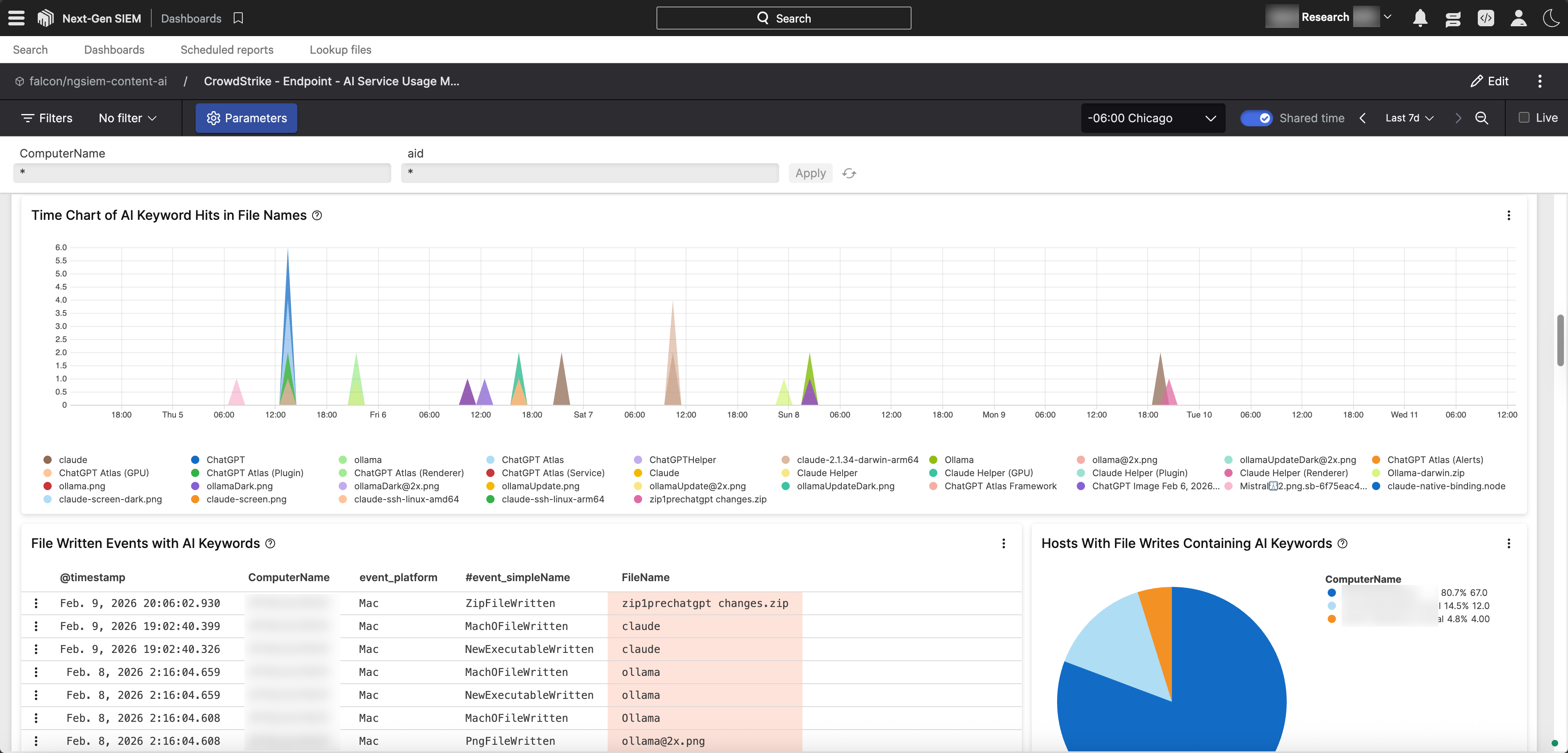The height and width of the screenshot is (753, 1568).
Task: Click the ComputerName parameter field
Action: pos(202,173)
